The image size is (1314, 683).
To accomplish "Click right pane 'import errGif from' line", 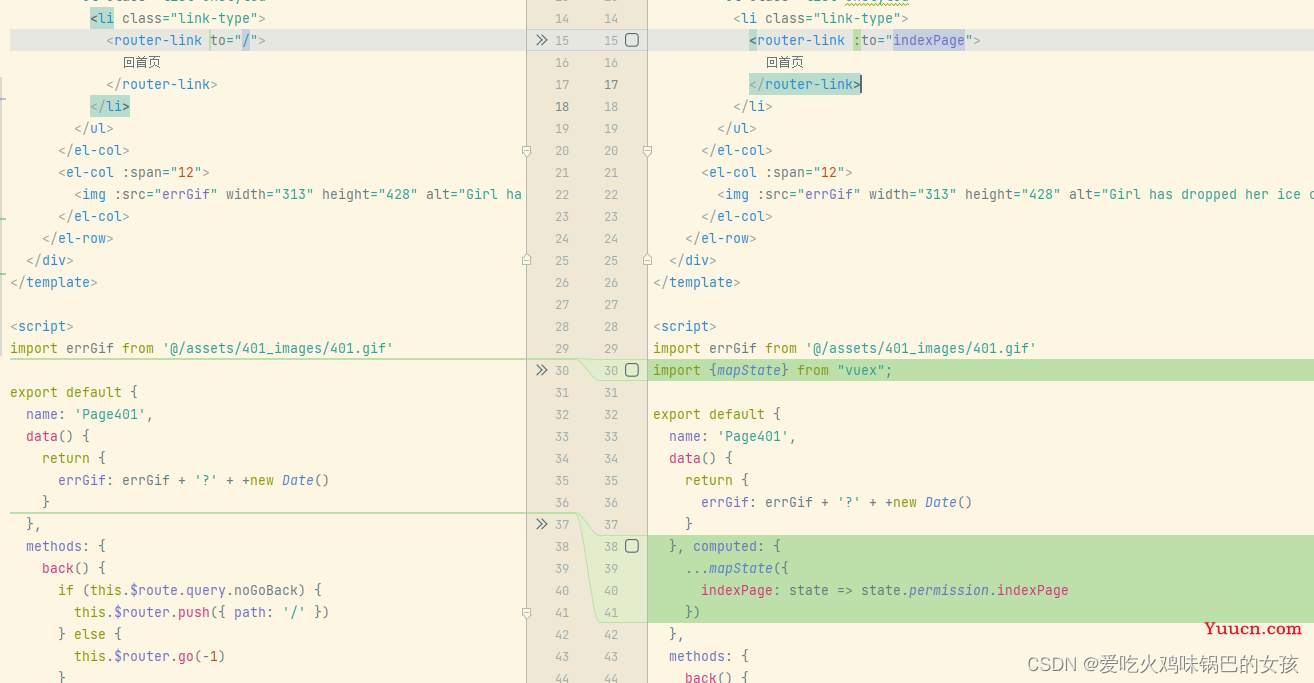I will 845,348.
